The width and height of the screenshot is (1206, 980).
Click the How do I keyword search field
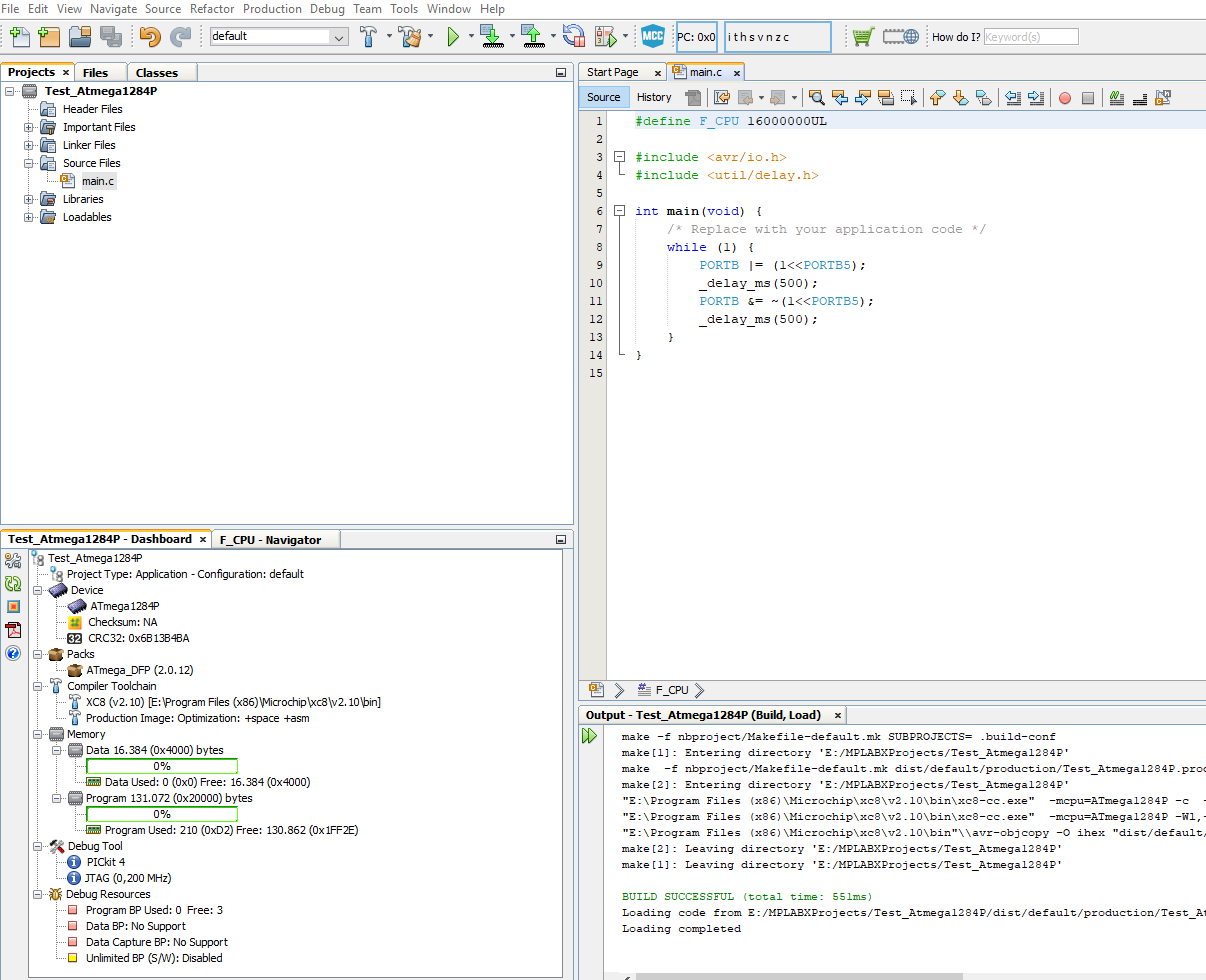1031,37
